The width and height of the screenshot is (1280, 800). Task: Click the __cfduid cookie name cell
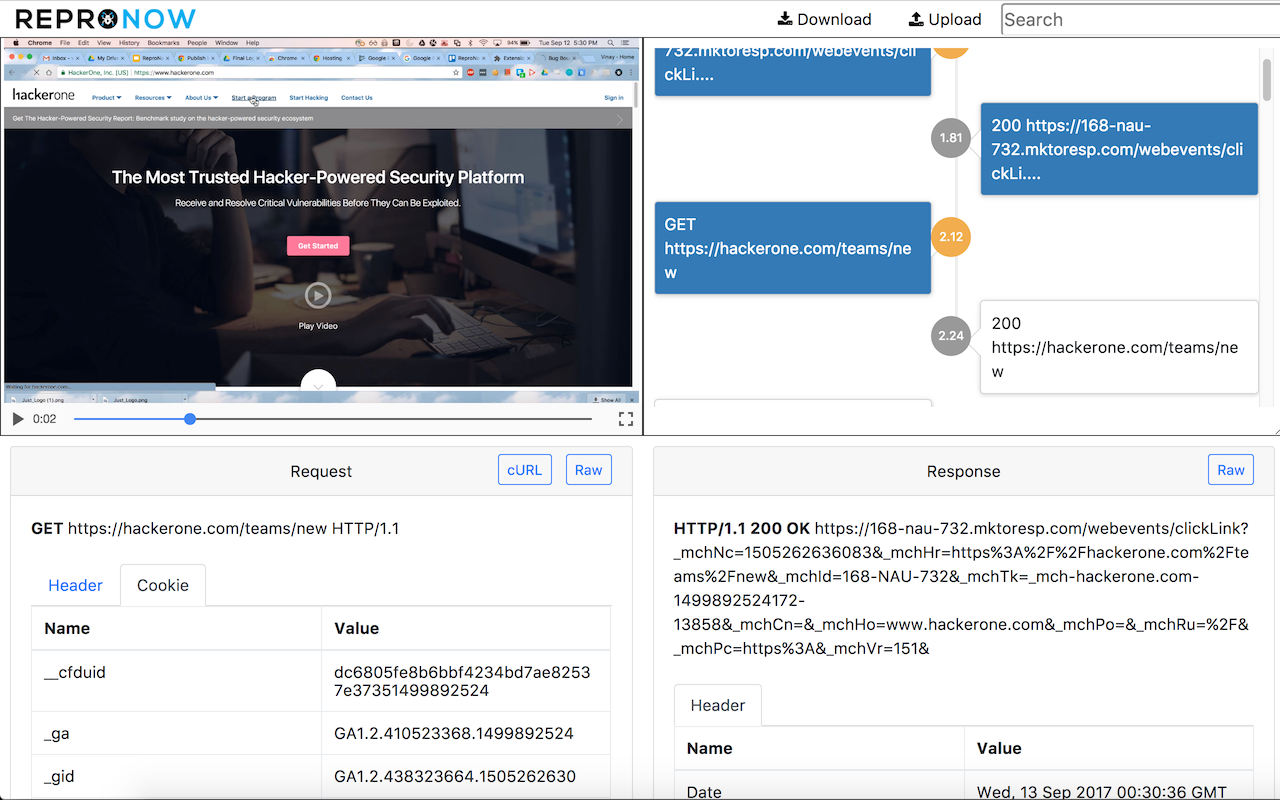pyautogui.click(x=176, y=681)
